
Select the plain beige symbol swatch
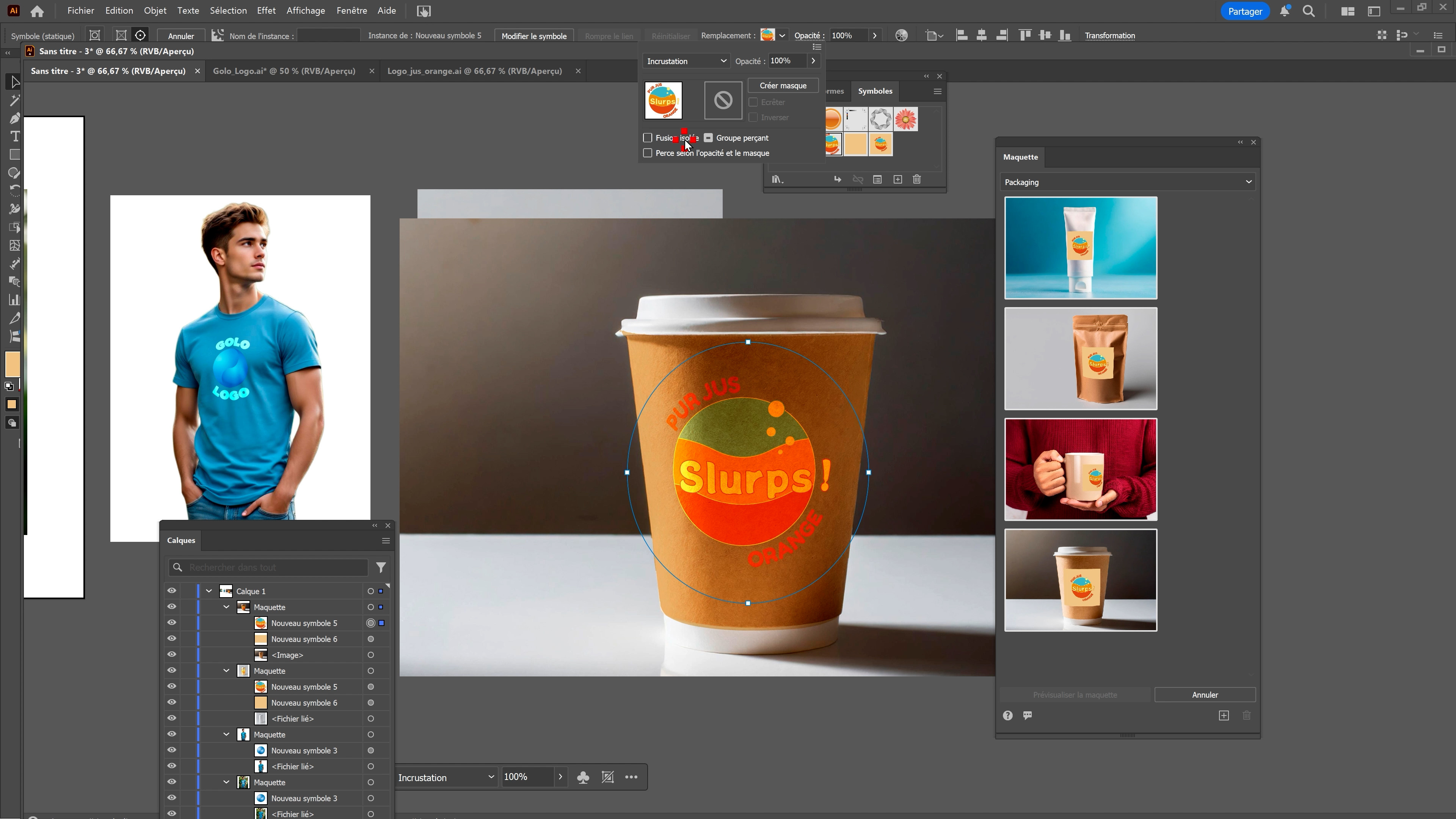pos(856,145)
